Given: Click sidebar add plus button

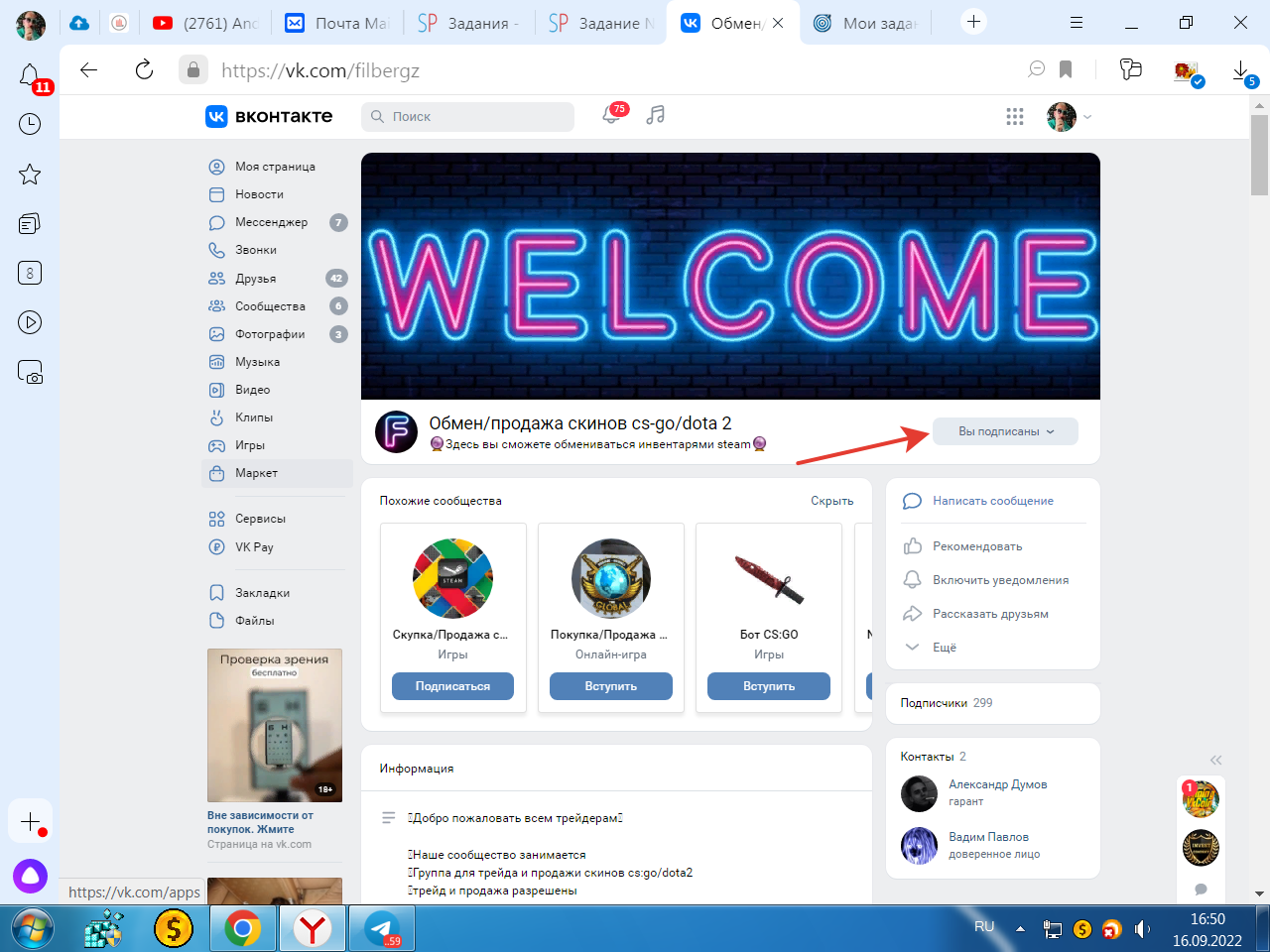Looking at the screenshot, I should click(x=30, y=822).
